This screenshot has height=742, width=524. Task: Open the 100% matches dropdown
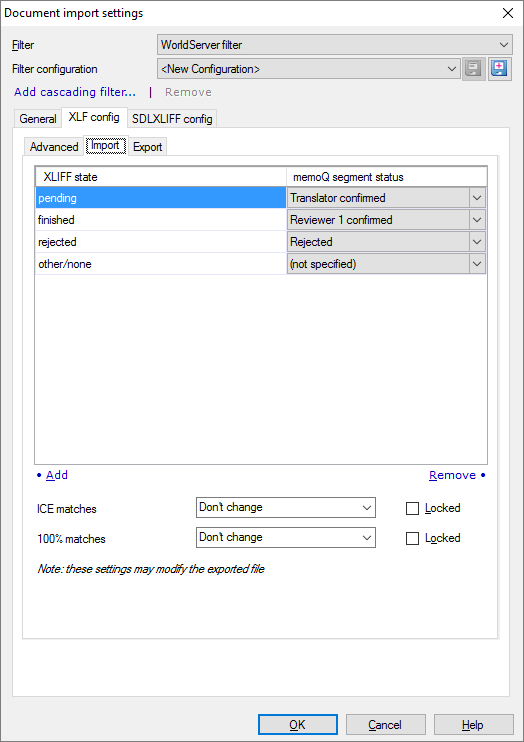[286, 538]
